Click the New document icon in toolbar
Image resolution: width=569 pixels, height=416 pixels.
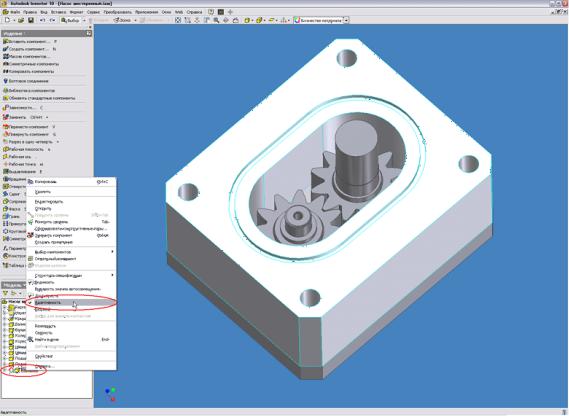click(x=7, y=20)
